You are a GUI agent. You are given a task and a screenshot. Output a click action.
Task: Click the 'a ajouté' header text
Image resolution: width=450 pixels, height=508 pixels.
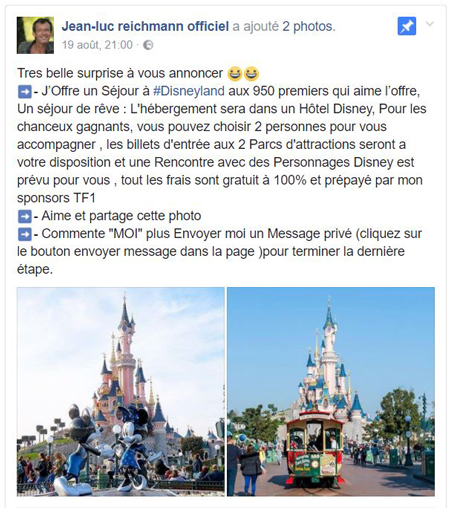pos(255,26)
